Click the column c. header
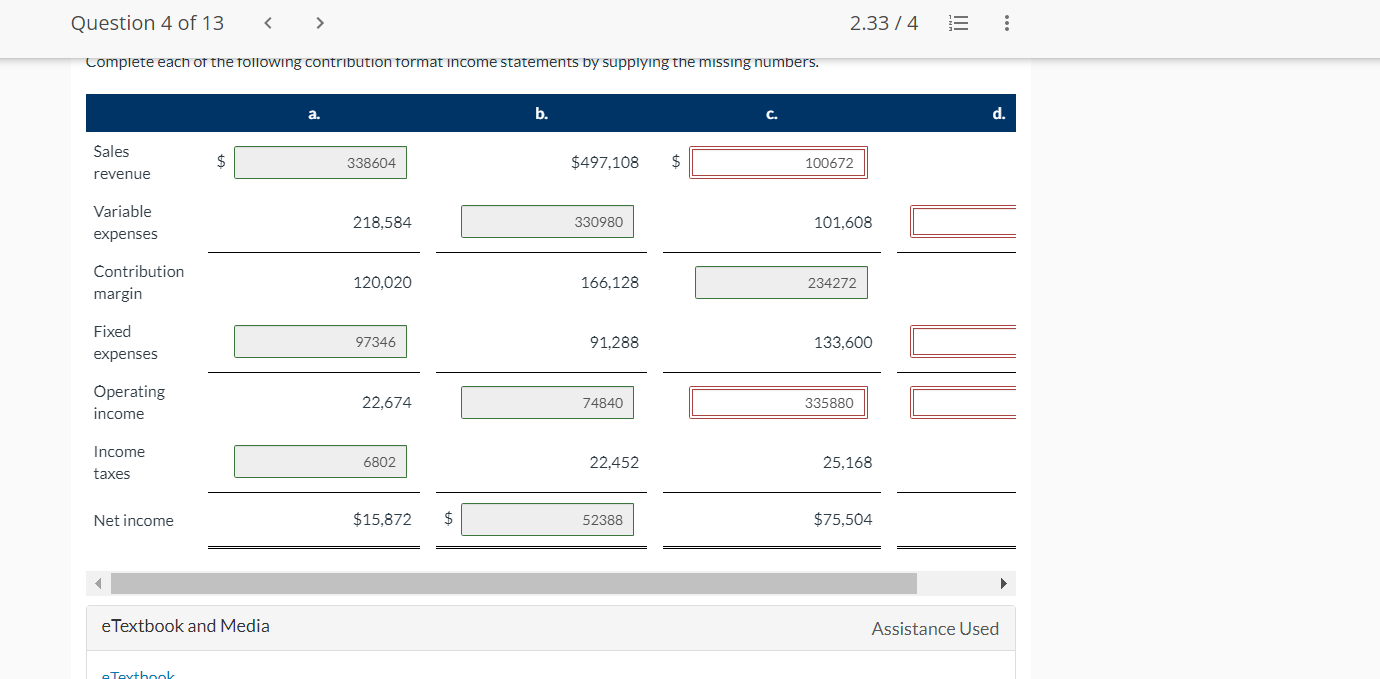 pyautogui.click(x=771, y=114)
